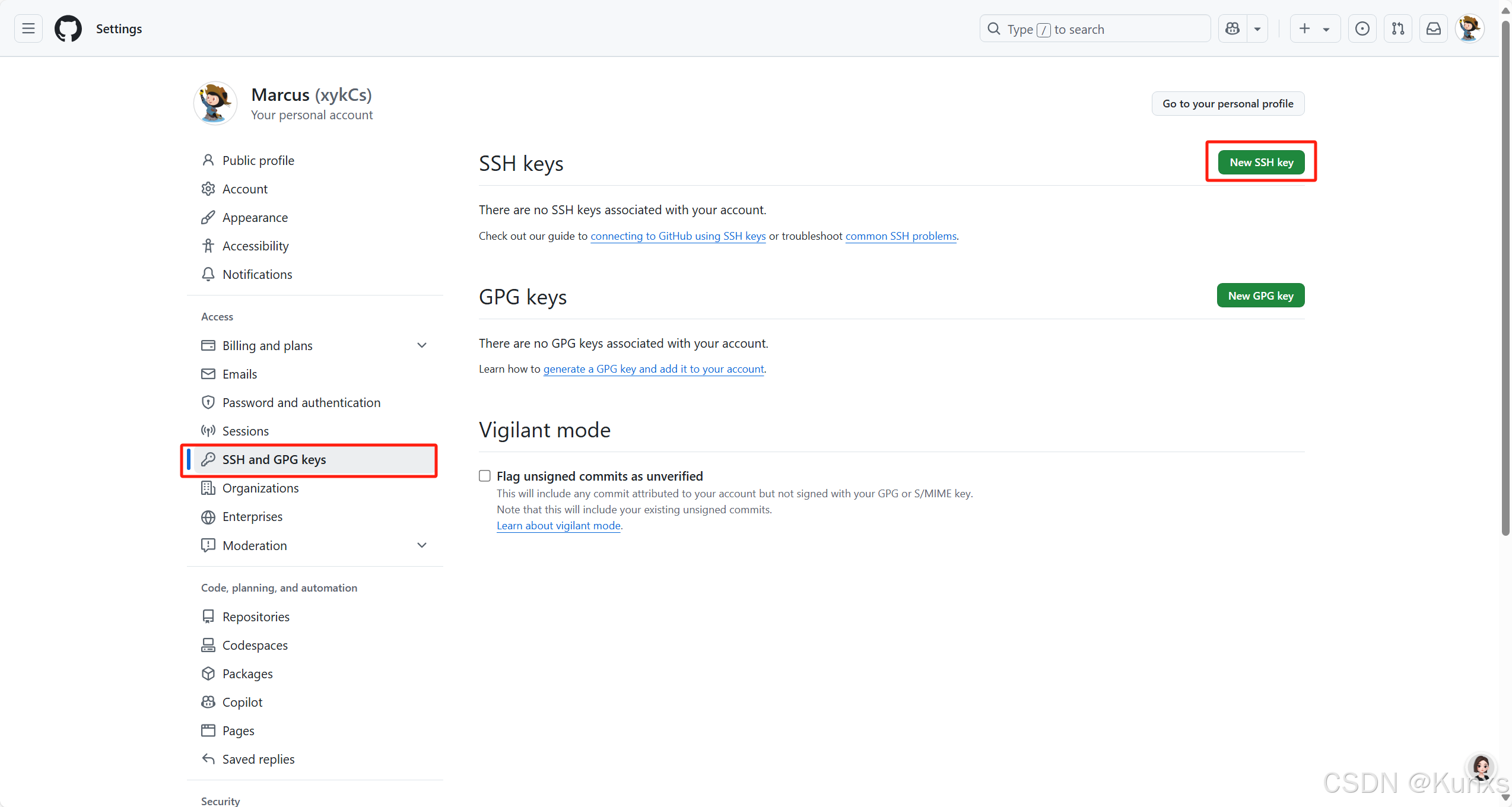Click the page vertical scrollbar
Image resolution: width=1512 pixels, height=807 pixels.
click(1505, 279)
